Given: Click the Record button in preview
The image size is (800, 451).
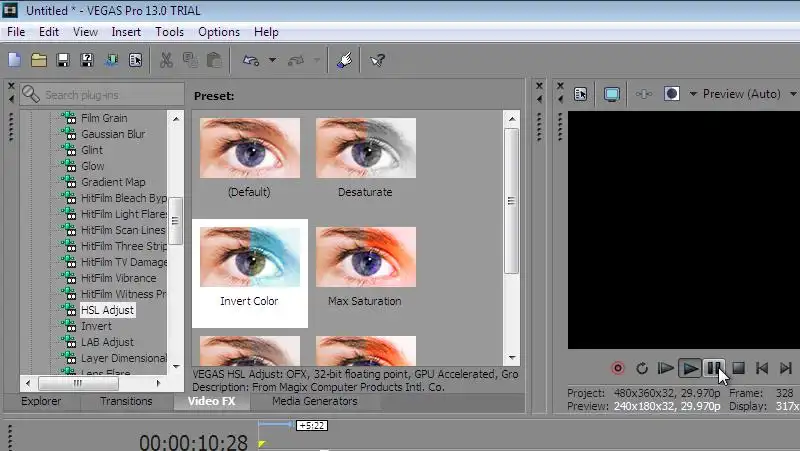Looking at the screenshot, I should [617, 368].
